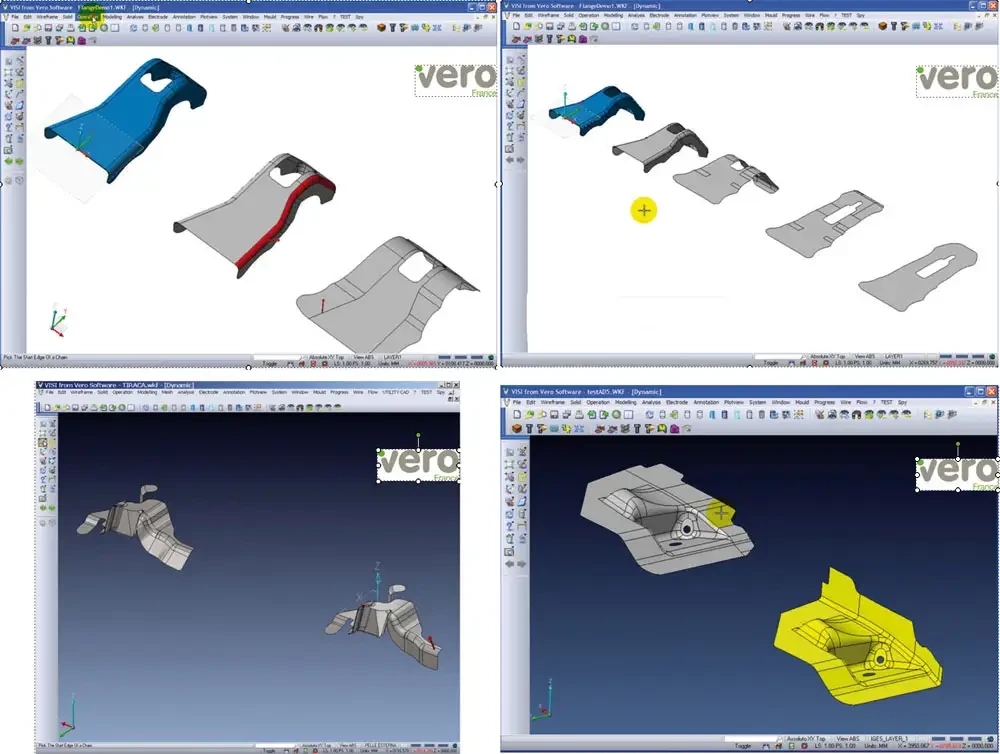Click the New file icon in three-part FlangeDemo1 window
1000x754 pixels.
(x=15, y=28)
